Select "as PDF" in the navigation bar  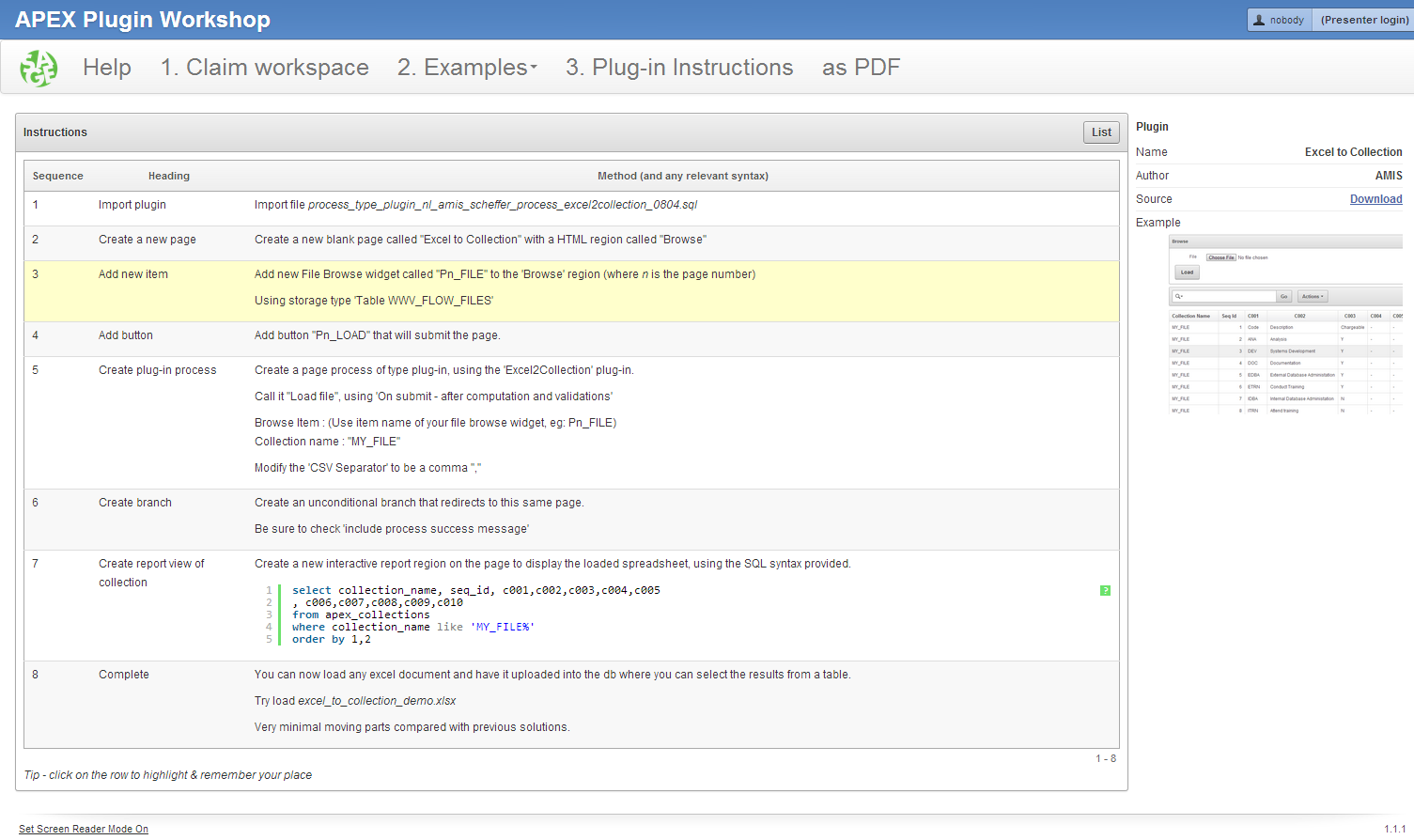[861, 67]
